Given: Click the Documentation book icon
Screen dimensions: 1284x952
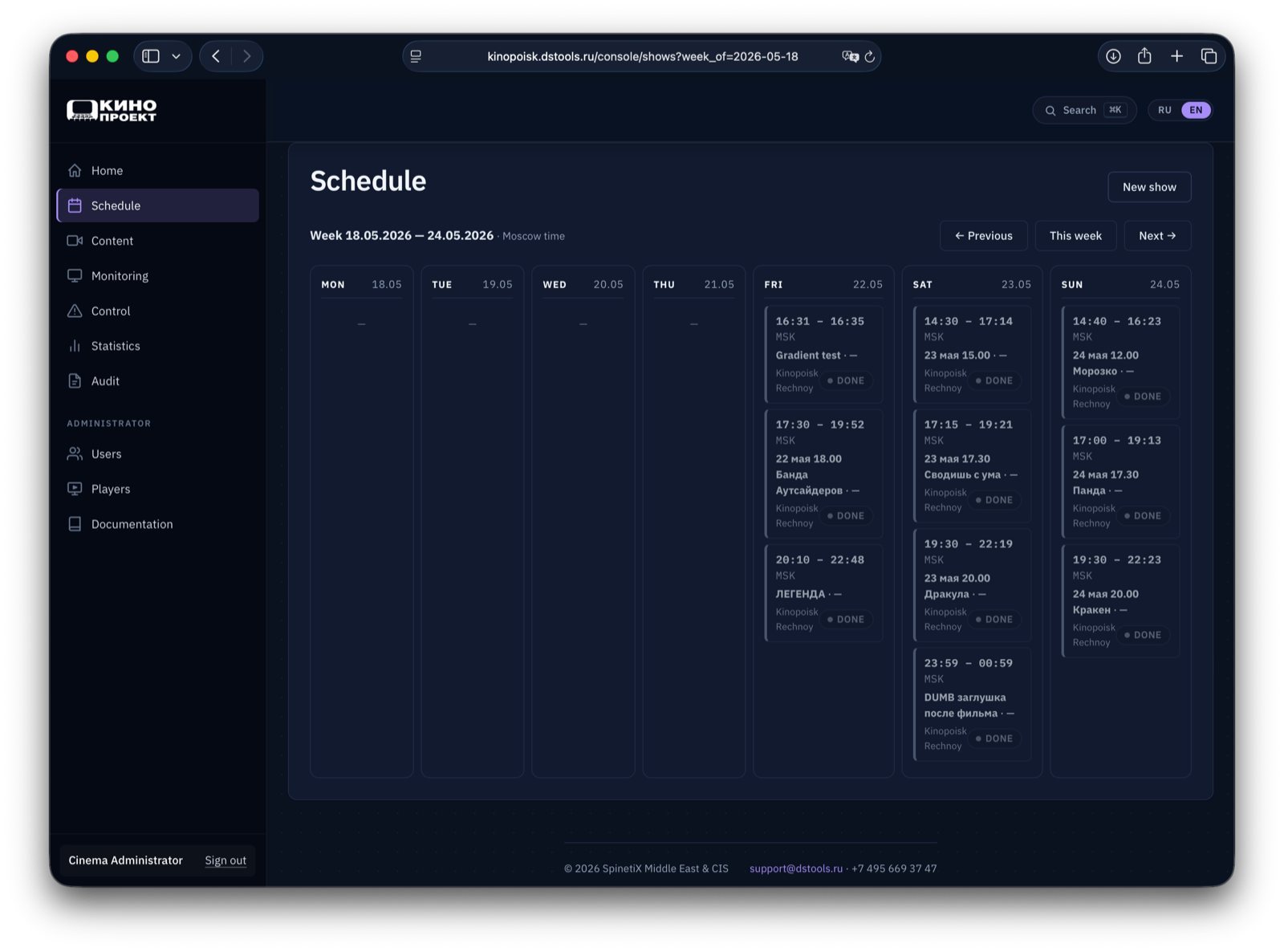Looking at the screenshot, I should (x=75, y=524).
